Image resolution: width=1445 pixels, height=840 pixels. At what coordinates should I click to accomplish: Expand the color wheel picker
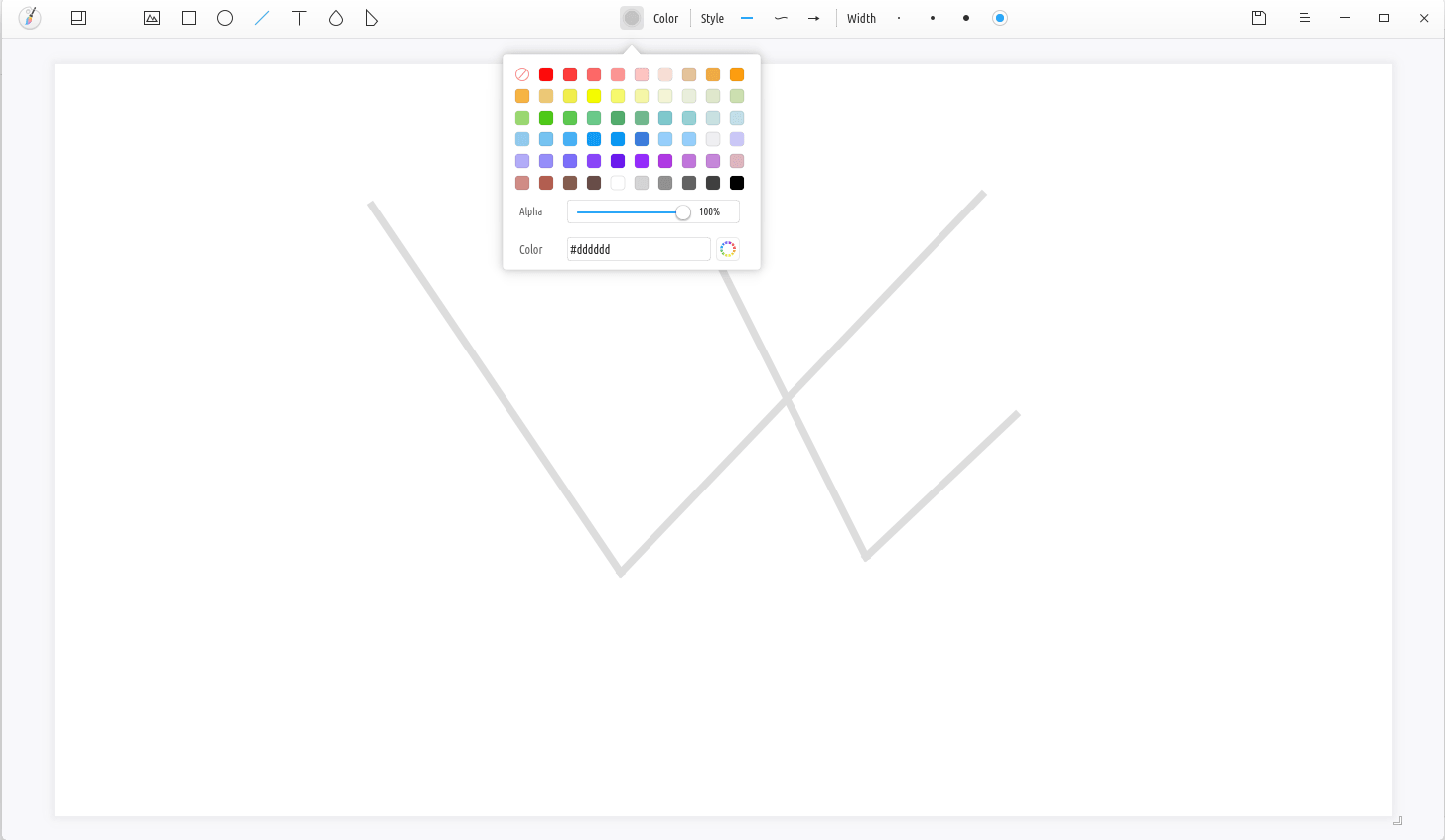pos(728,249)
